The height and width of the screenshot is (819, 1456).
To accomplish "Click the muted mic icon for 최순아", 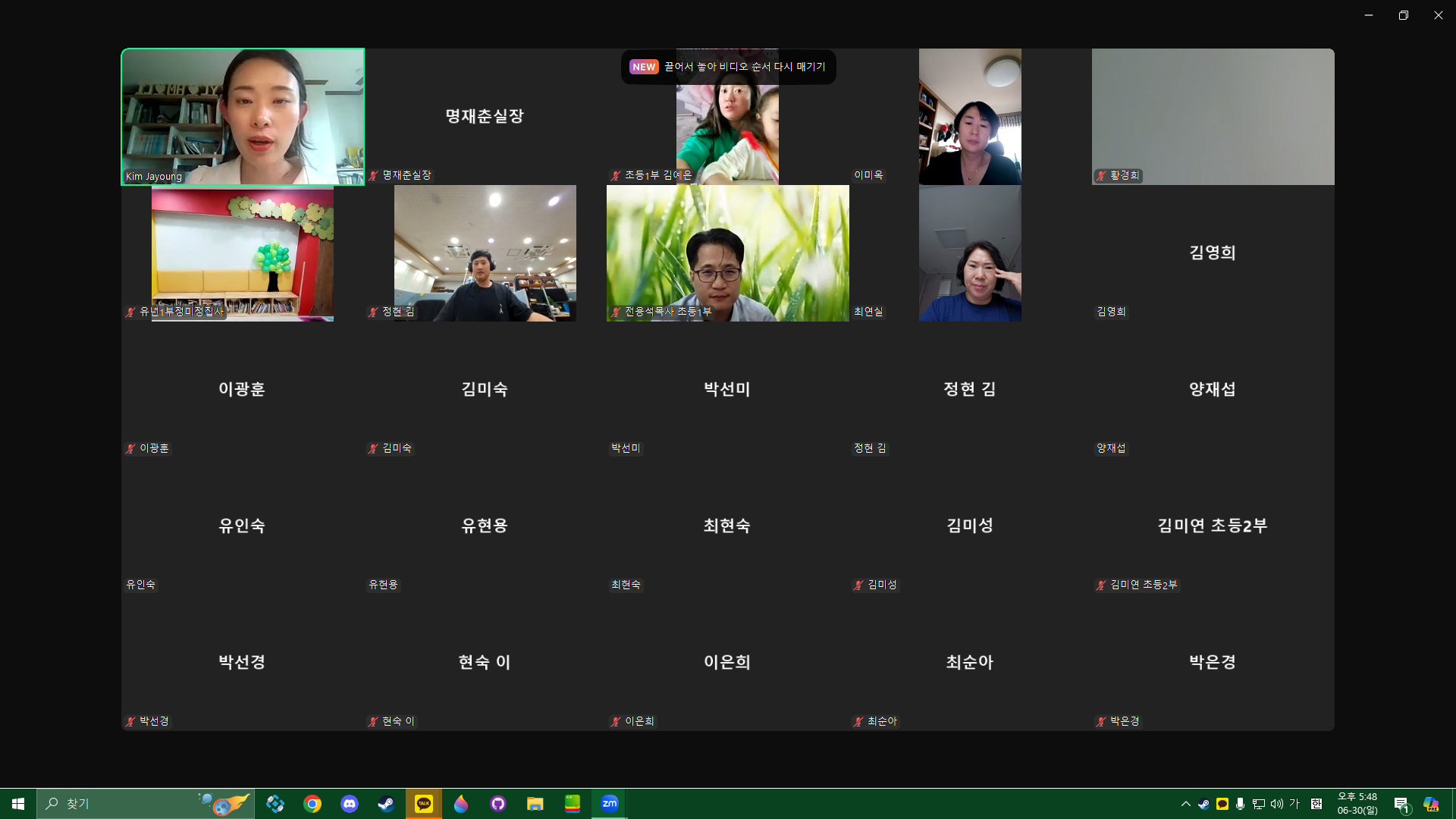I will [858, 721].
